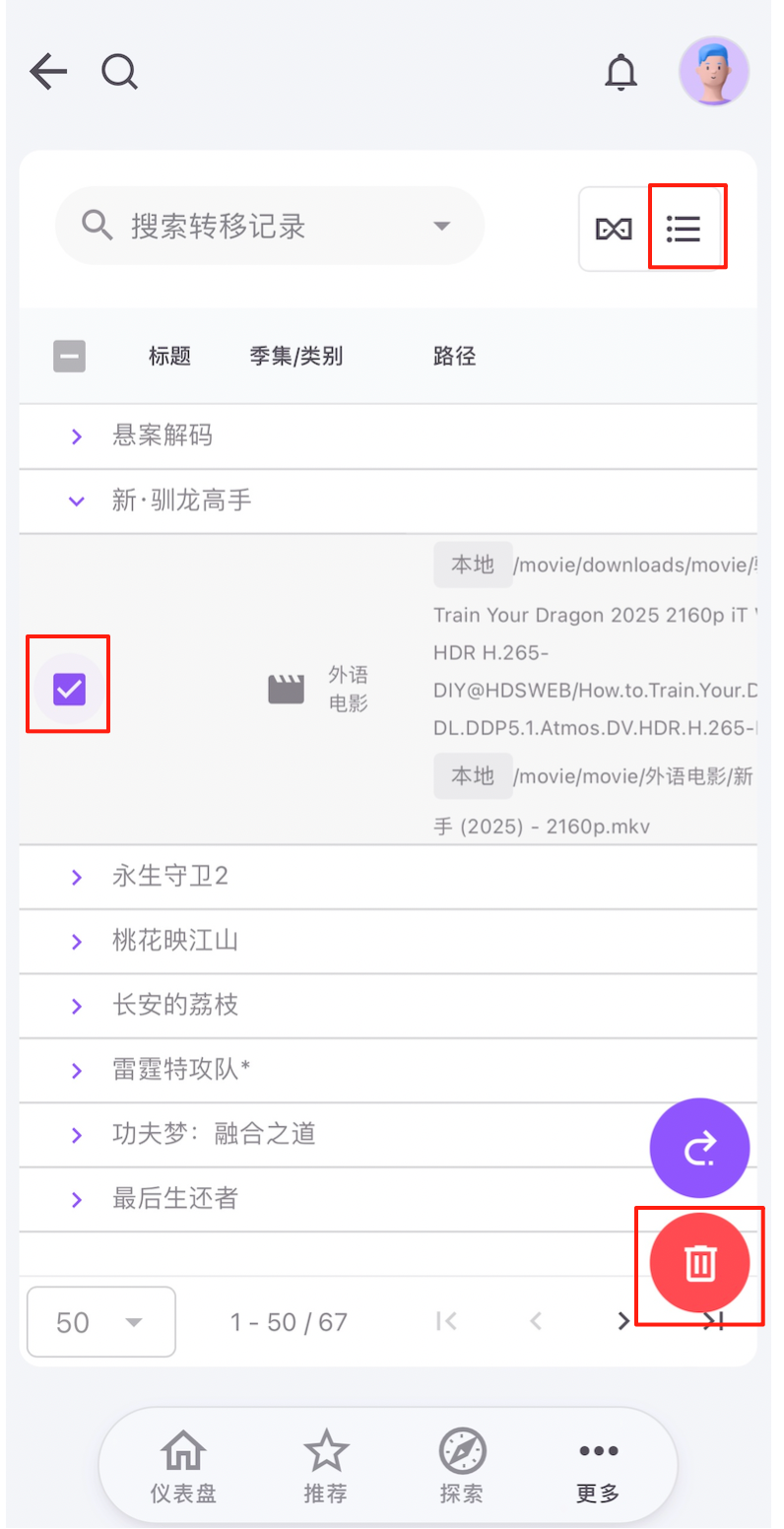
Task: Switch to list view icon
Action: pyautogui.click(x=684, y=229)
